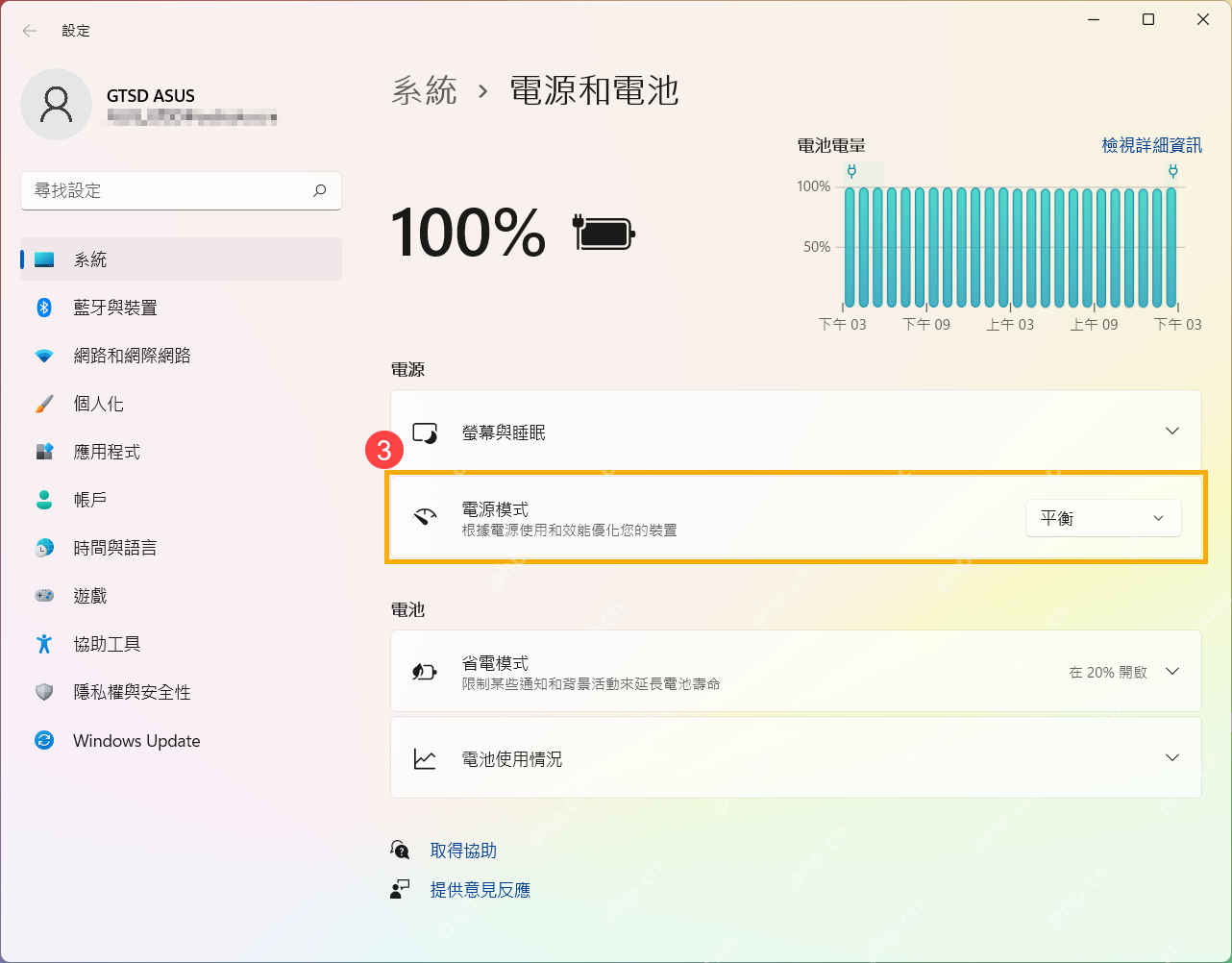
Task: Open the 系統 category in sidebar
Action: point(181,259)
